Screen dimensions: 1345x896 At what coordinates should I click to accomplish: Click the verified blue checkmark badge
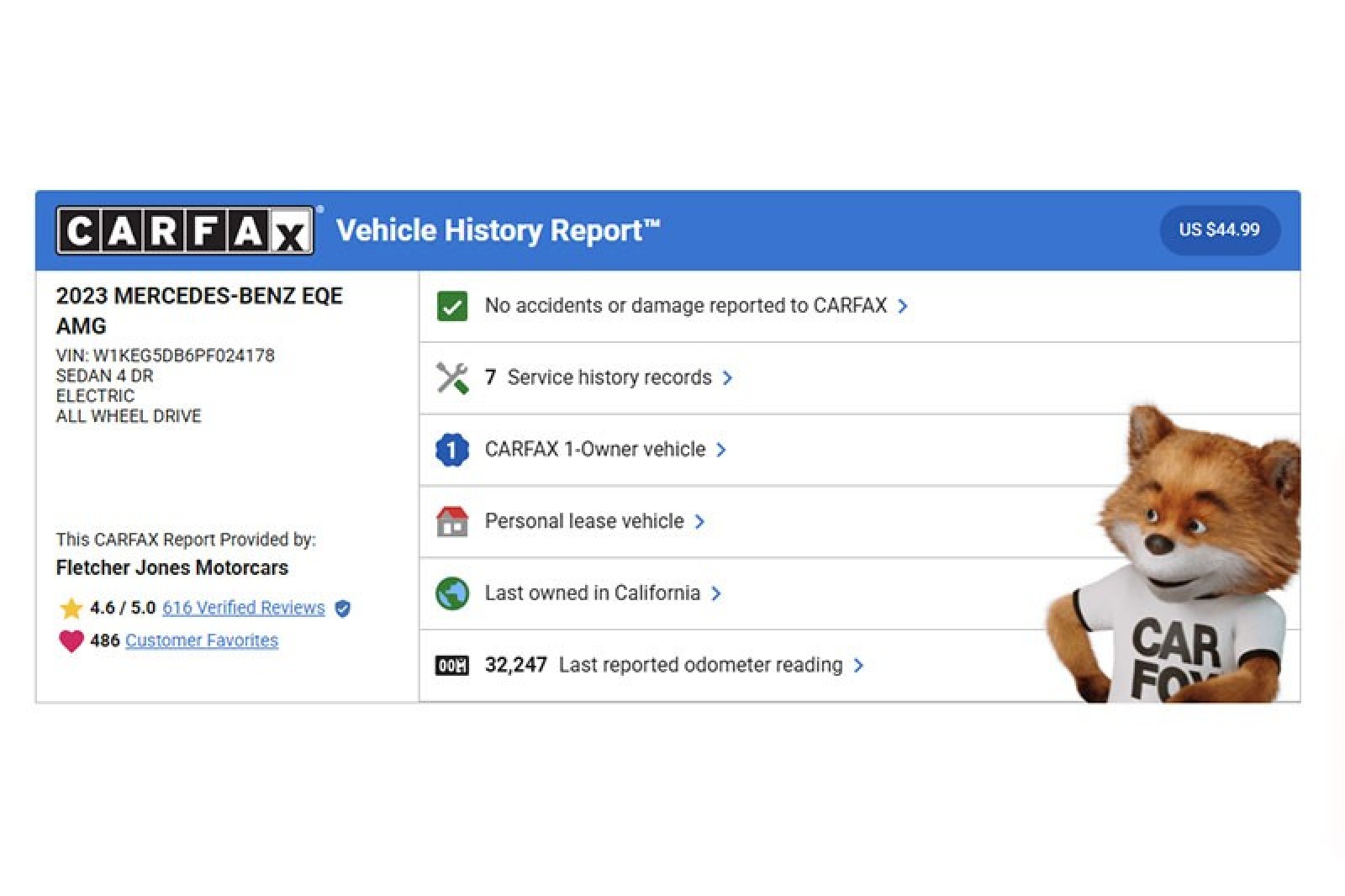pyautogui.click(x=342, y=609)
